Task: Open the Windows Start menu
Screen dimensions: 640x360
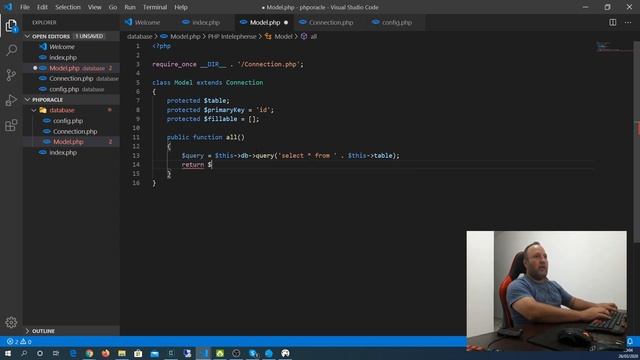Action: tap(8, 353)
